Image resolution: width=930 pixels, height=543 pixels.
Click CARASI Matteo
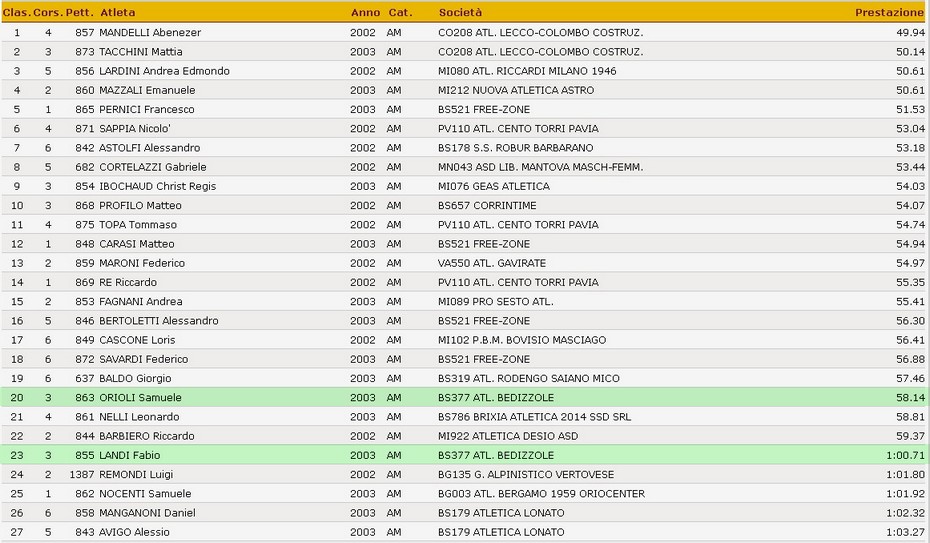[137, 244]
